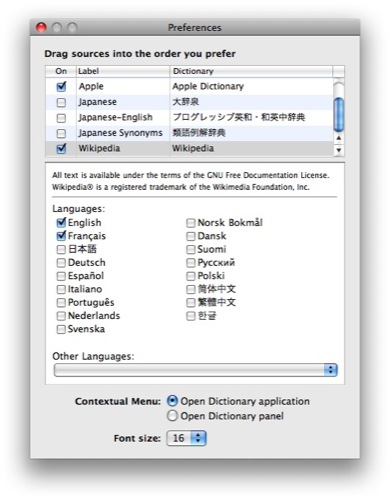Click the Dictionary column header
390x500 pixels.
pyautogui.click(x=251, y=71)
